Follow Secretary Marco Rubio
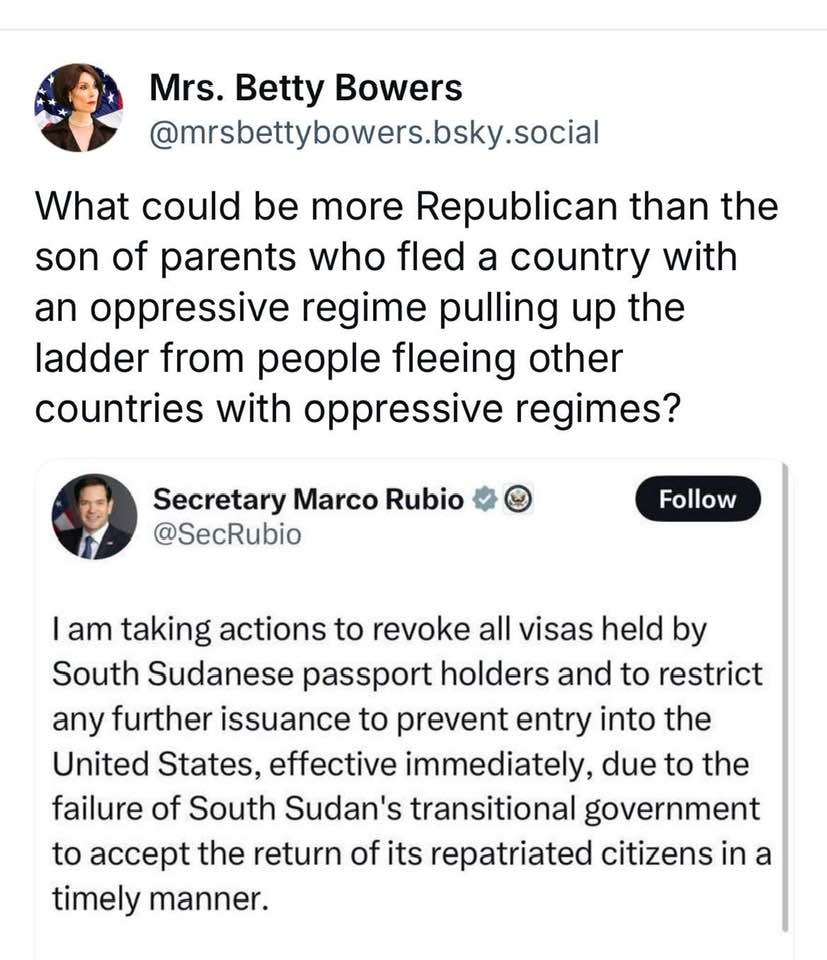Screen dimensions: 827x960 (697, 499)
